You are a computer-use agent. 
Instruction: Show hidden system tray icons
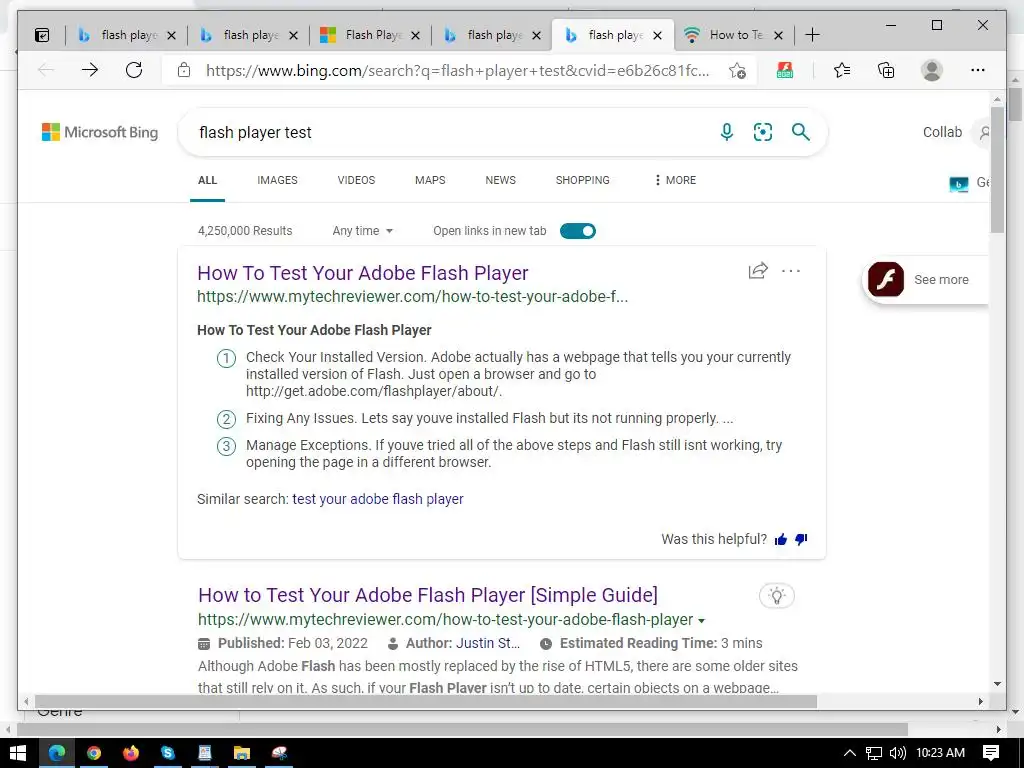tap(850, 753)
